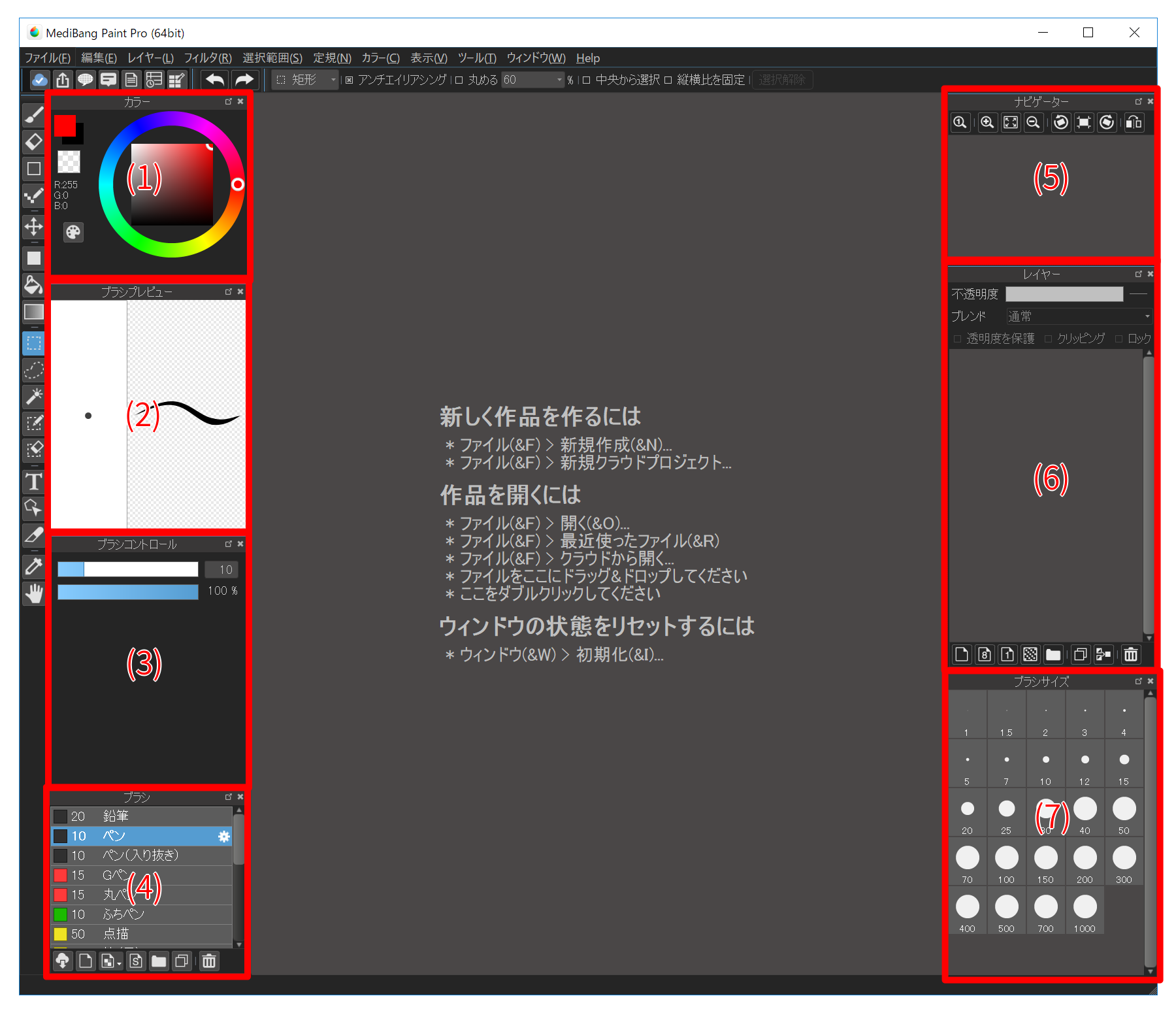
Task: Pick the Eyedropper tool
Action: [x=33, y=567]
